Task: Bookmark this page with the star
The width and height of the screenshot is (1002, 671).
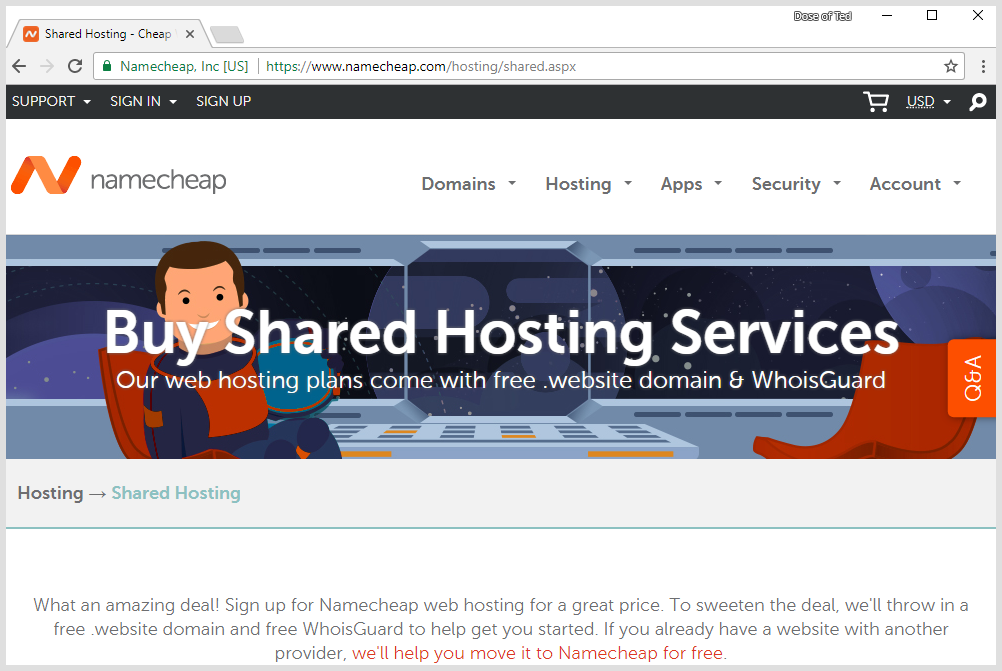Action: 951,66
